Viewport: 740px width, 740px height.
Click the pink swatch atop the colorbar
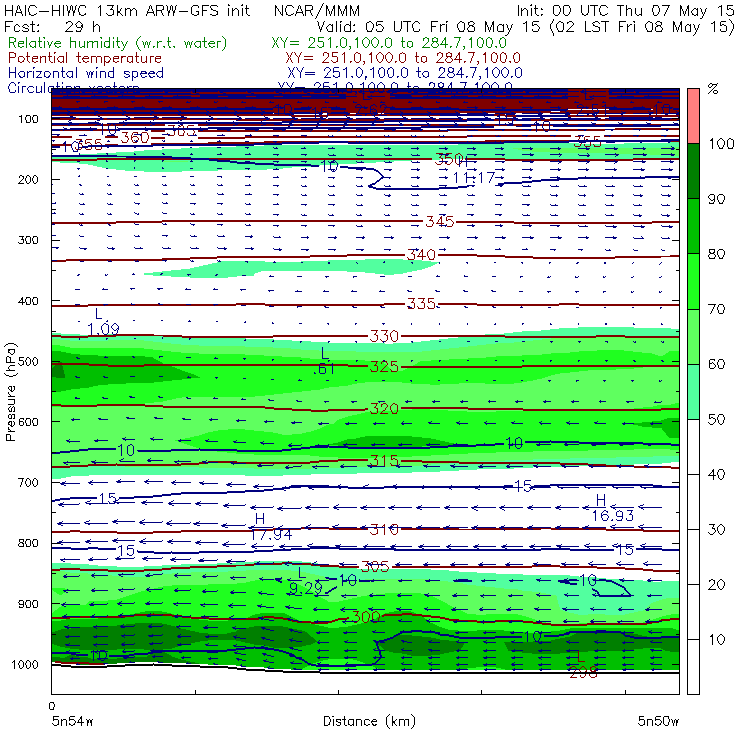point(693,116)
